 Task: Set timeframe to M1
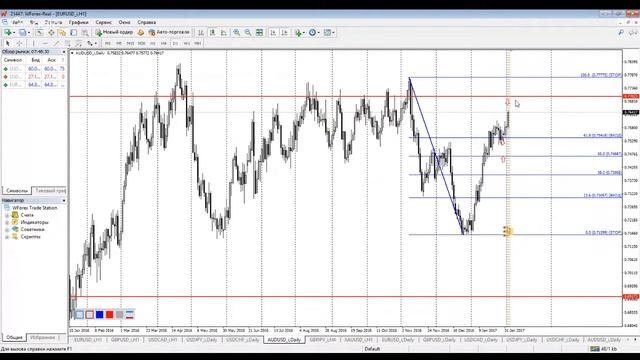(x=108, y=43)
